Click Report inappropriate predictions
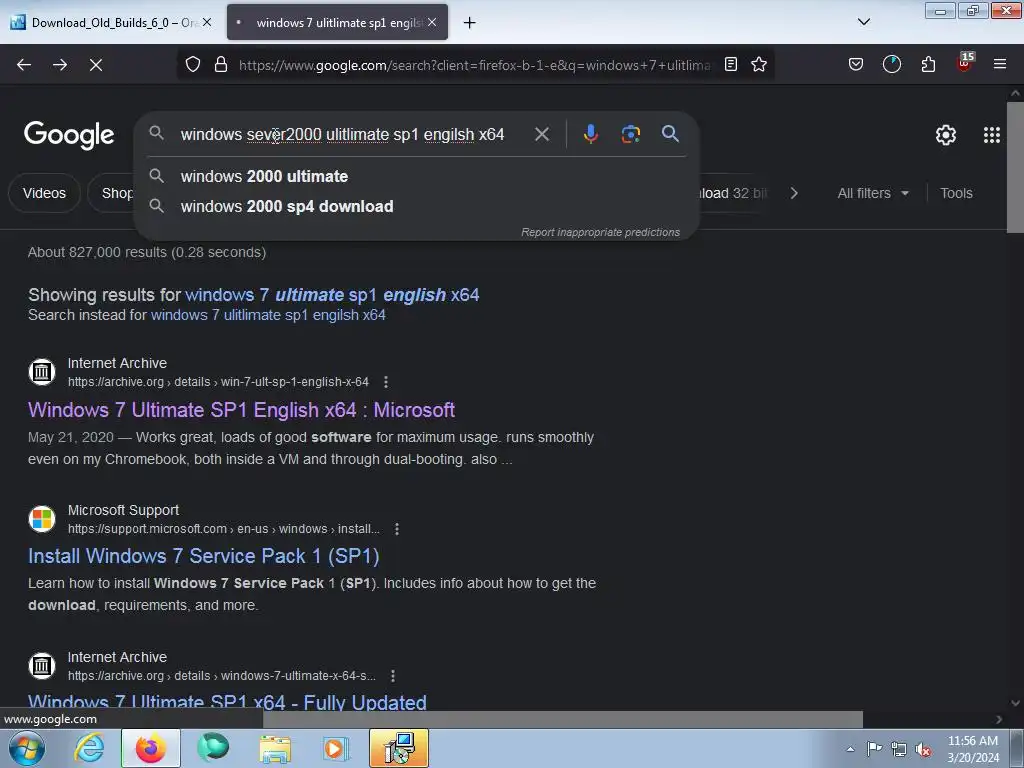1024x768 pixels. pos(600,232)
